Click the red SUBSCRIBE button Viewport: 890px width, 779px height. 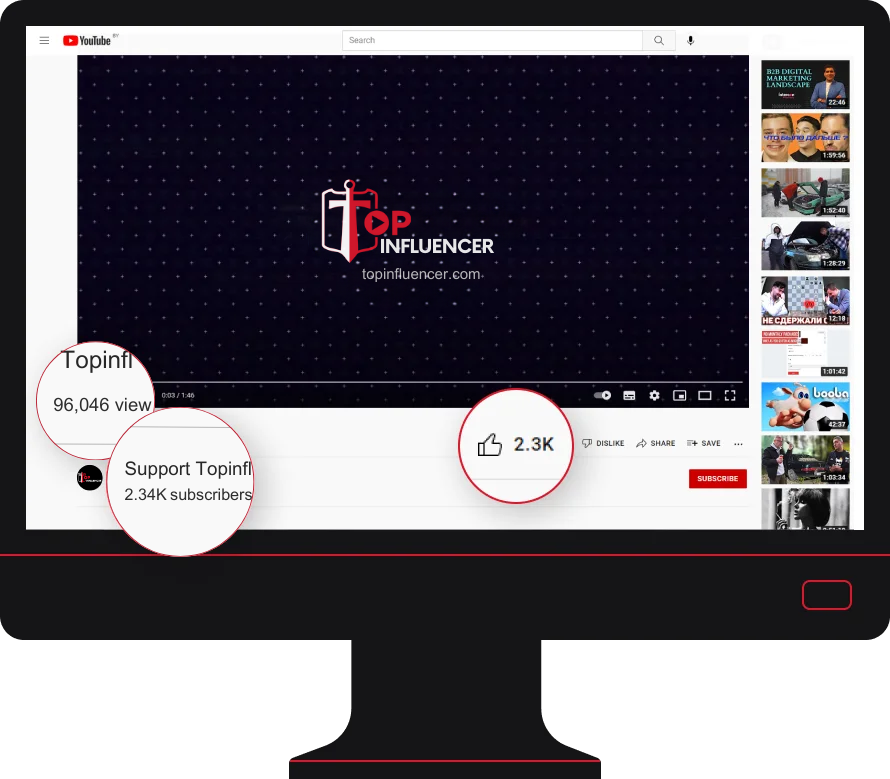pyautogui.click(x=717, y=478)
